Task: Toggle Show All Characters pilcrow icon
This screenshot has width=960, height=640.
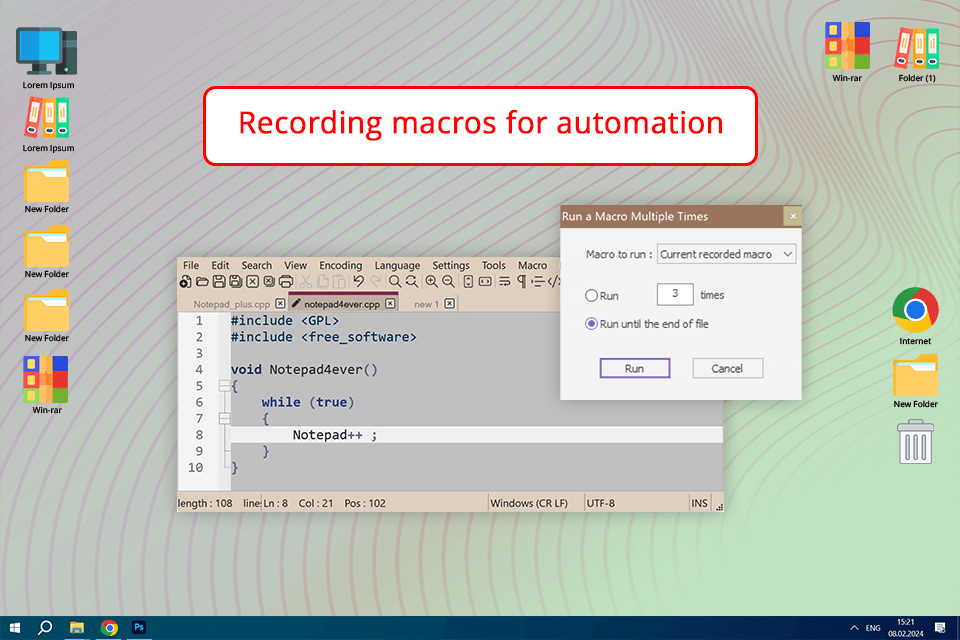Action: [x=522, y=282]
